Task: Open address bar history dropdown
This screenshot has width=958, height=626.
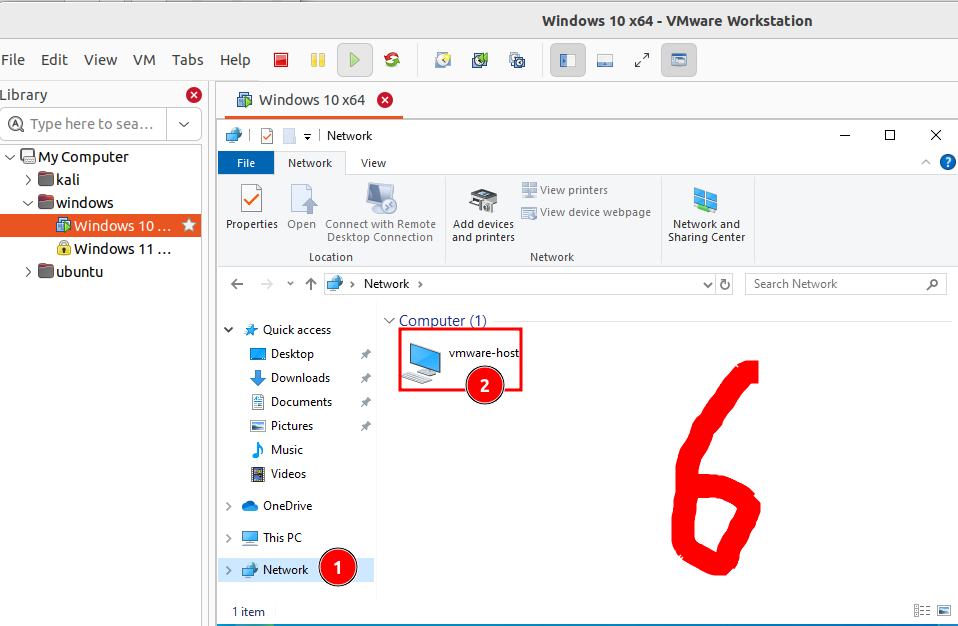Action: coord(708,285)
